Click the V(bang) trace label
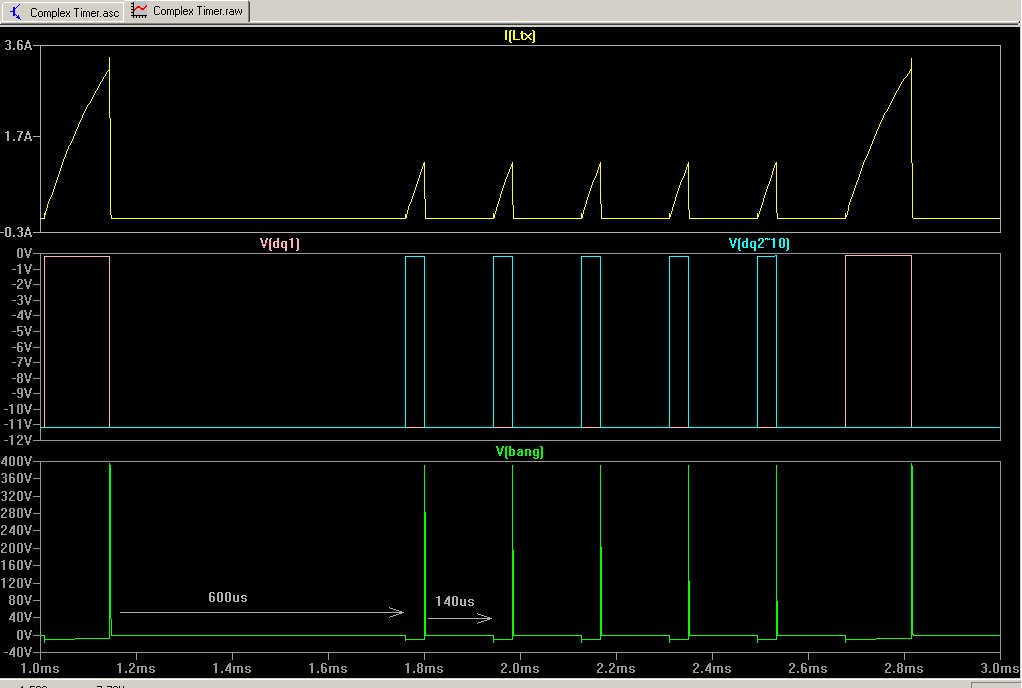 click(x=519, y=452)
